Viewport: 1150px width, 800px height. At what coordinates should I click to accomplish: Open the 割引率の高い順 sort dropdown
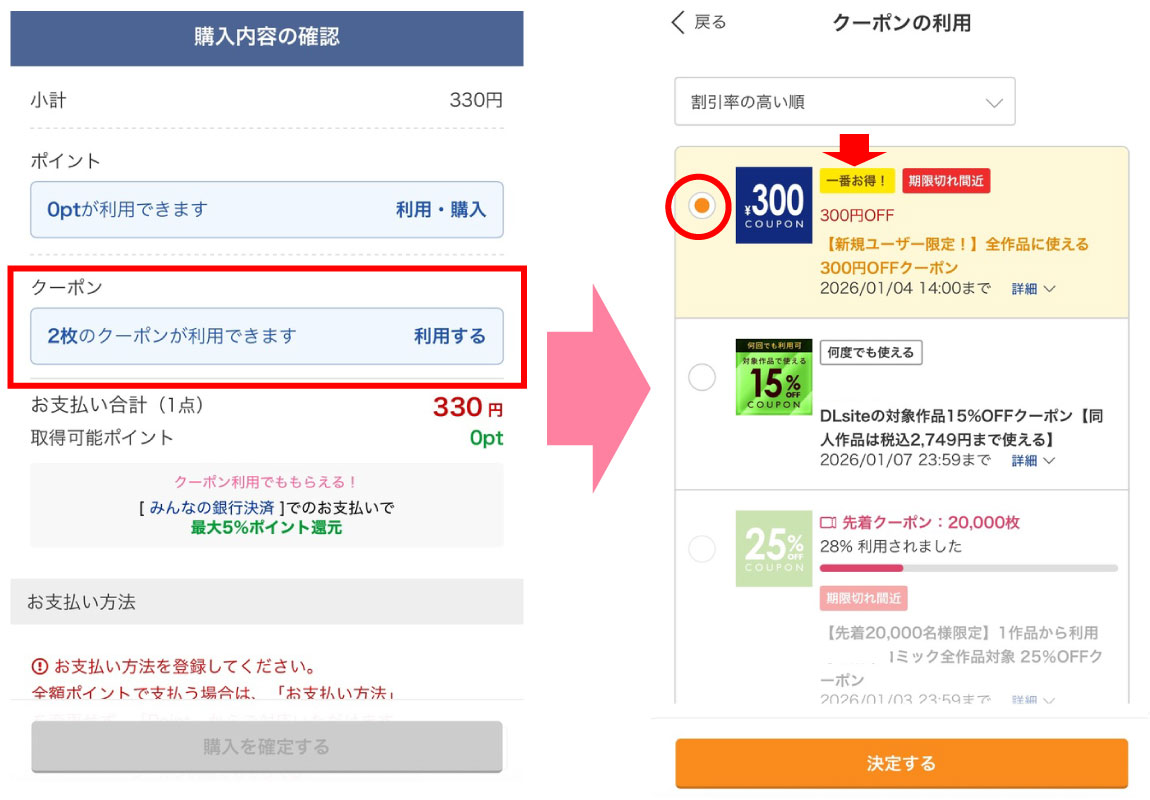[x=844, y=102]
